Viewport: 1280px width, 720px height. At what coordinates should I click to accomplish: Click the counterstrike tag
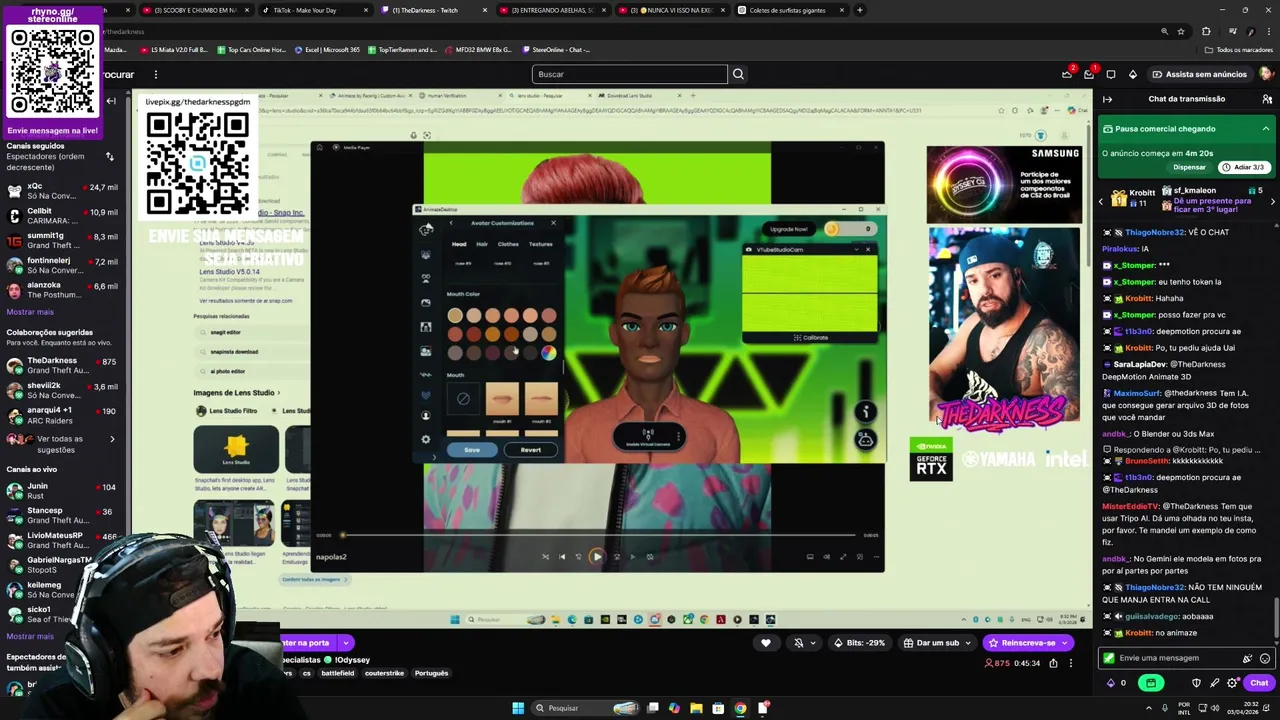click(383, 673)
